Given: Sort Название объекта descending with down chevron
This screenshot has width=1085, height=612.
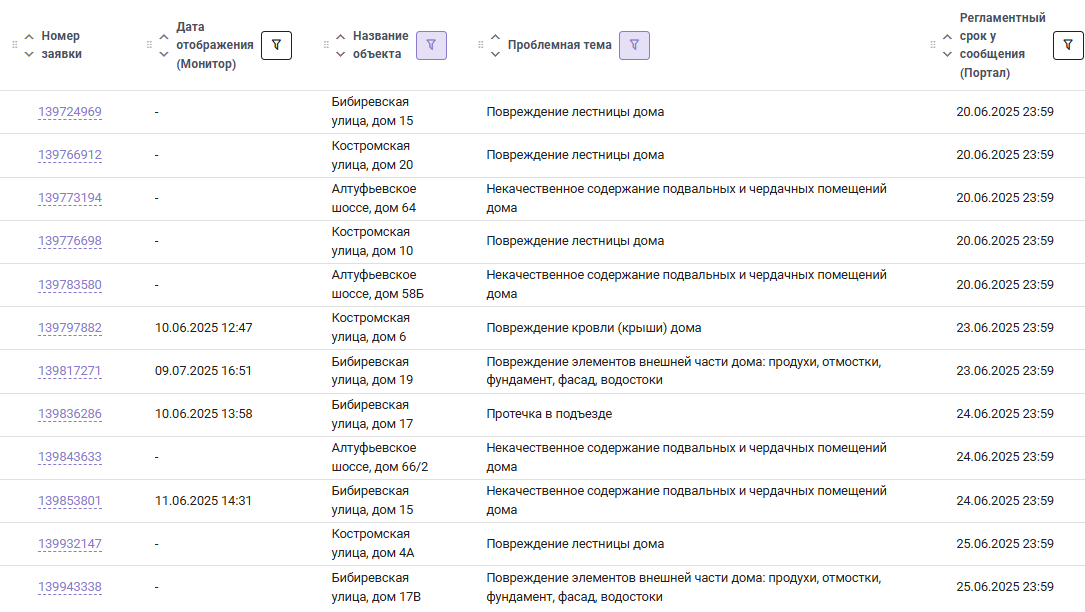Looking at the screenshot, I should coord(340,54).
